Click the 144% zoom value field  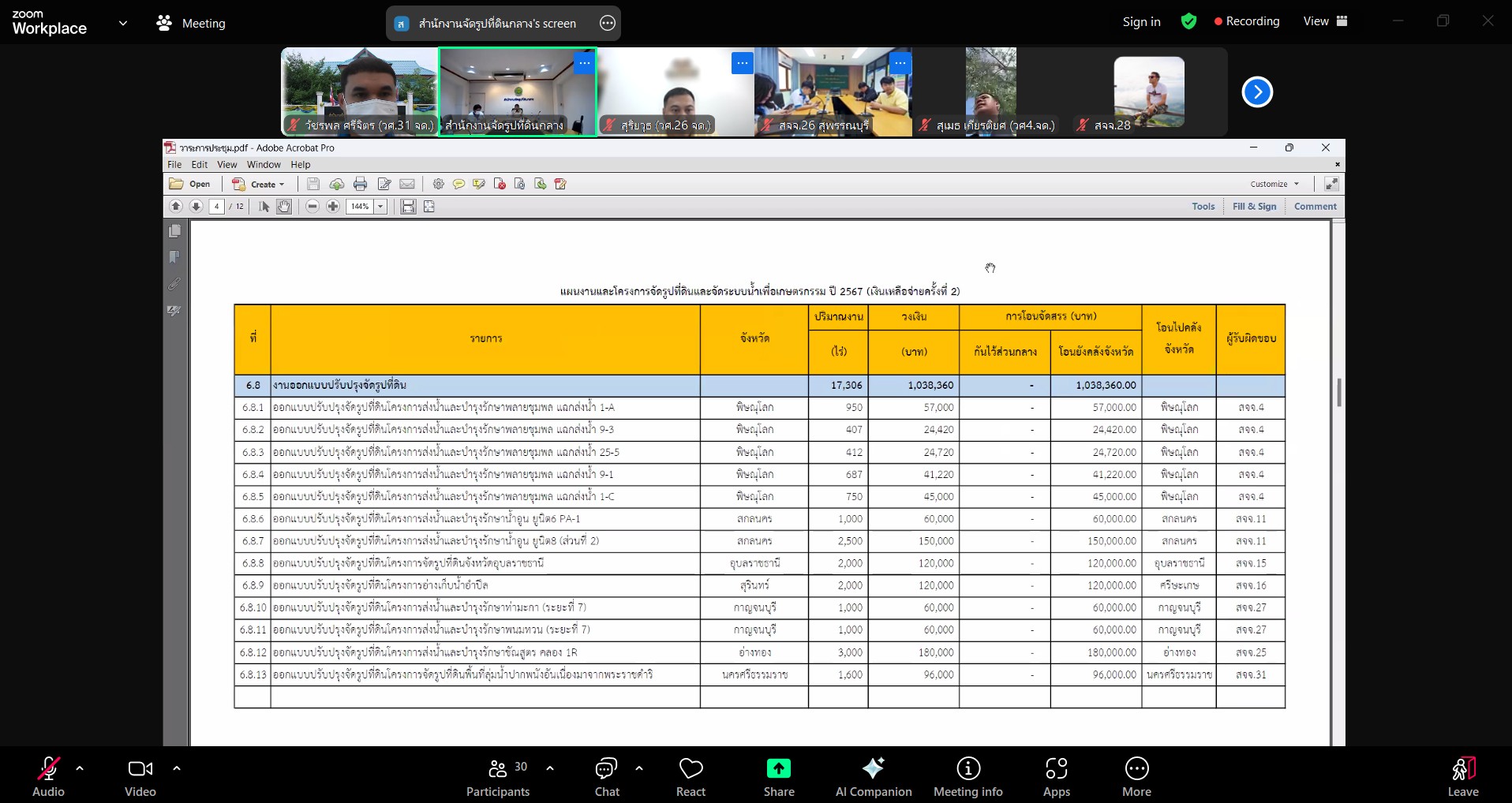point(360,206)
